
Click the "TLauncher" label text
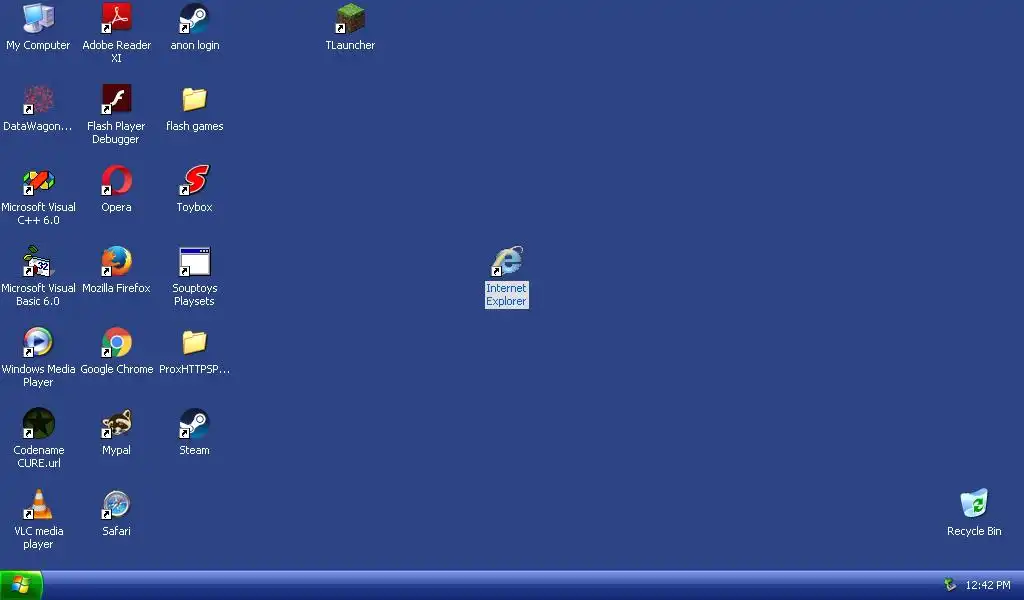350,45
